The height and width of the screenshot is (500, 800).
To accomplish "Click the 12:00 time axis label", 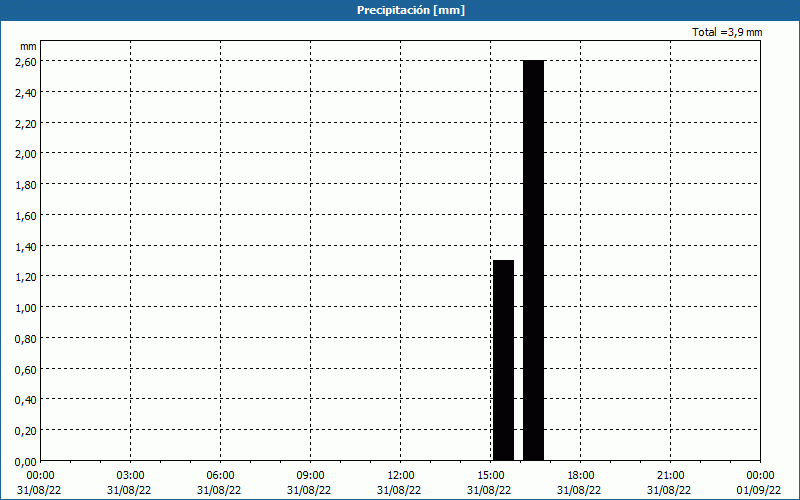I will 401,476.
